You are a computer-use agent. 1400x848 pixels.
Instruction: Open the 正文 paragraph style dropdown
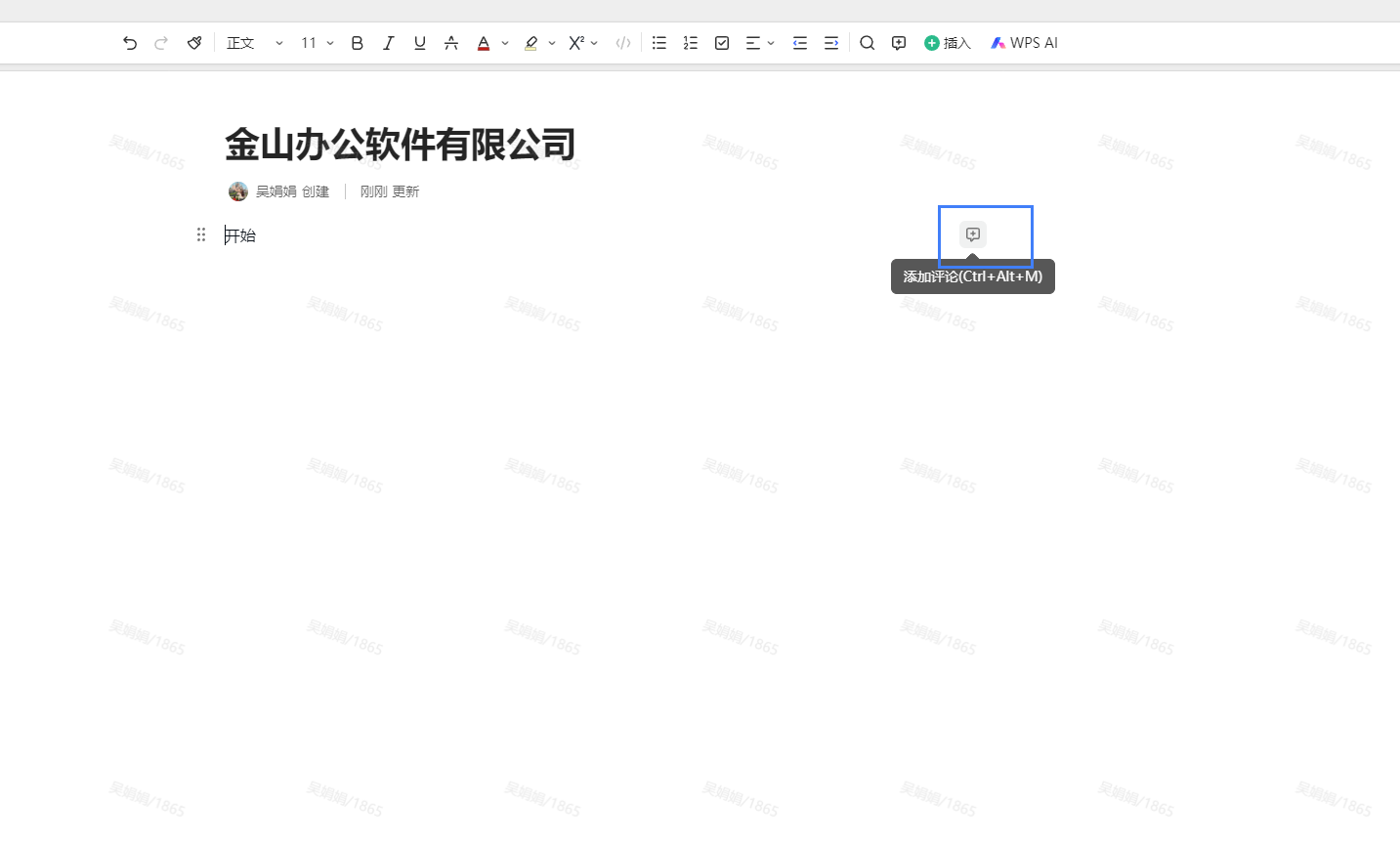255,43
